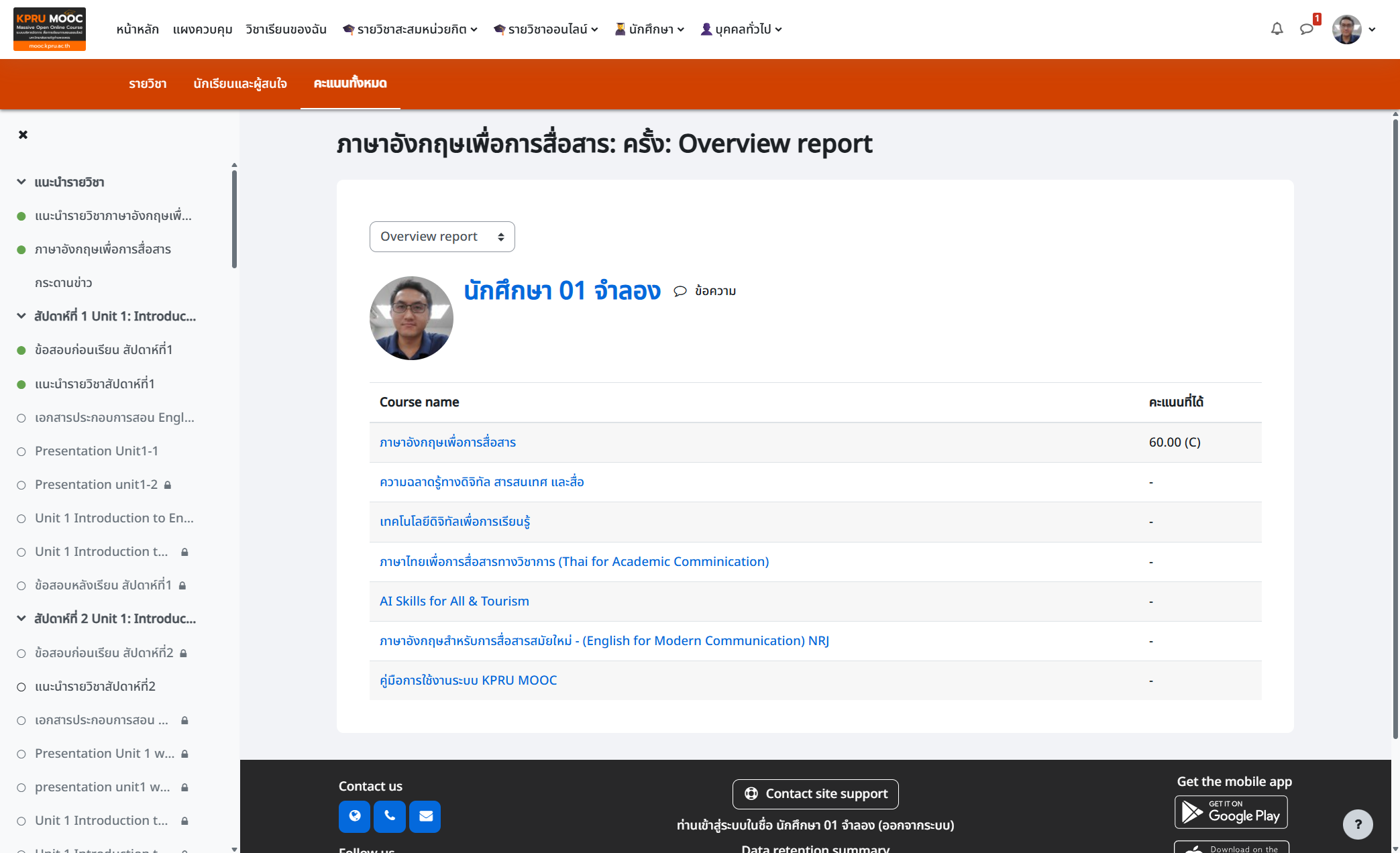Open the notifications bell icon

pyautogui.click(x=1277, y=29)
